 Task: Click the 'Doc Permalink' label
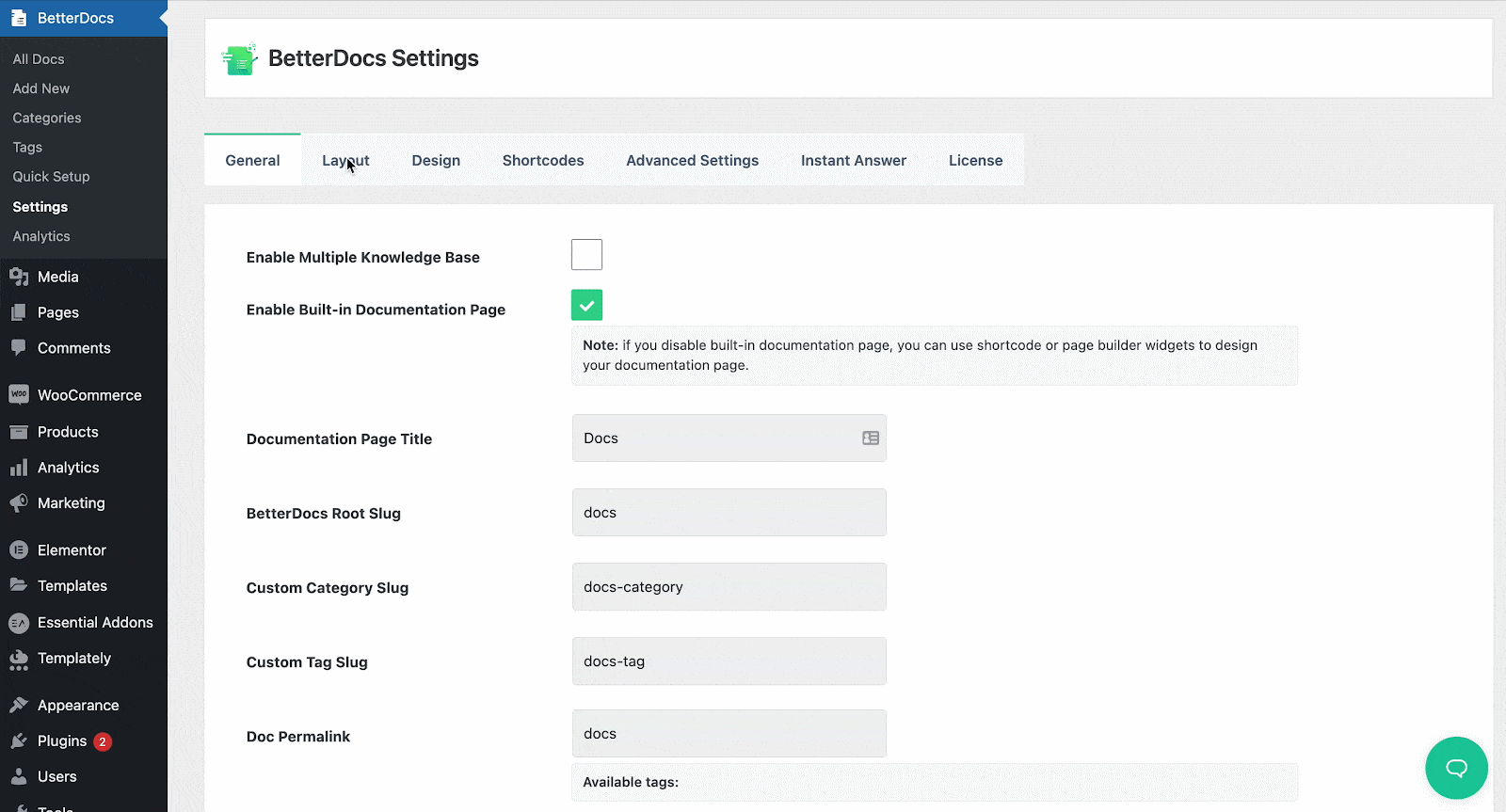point(298,737)
